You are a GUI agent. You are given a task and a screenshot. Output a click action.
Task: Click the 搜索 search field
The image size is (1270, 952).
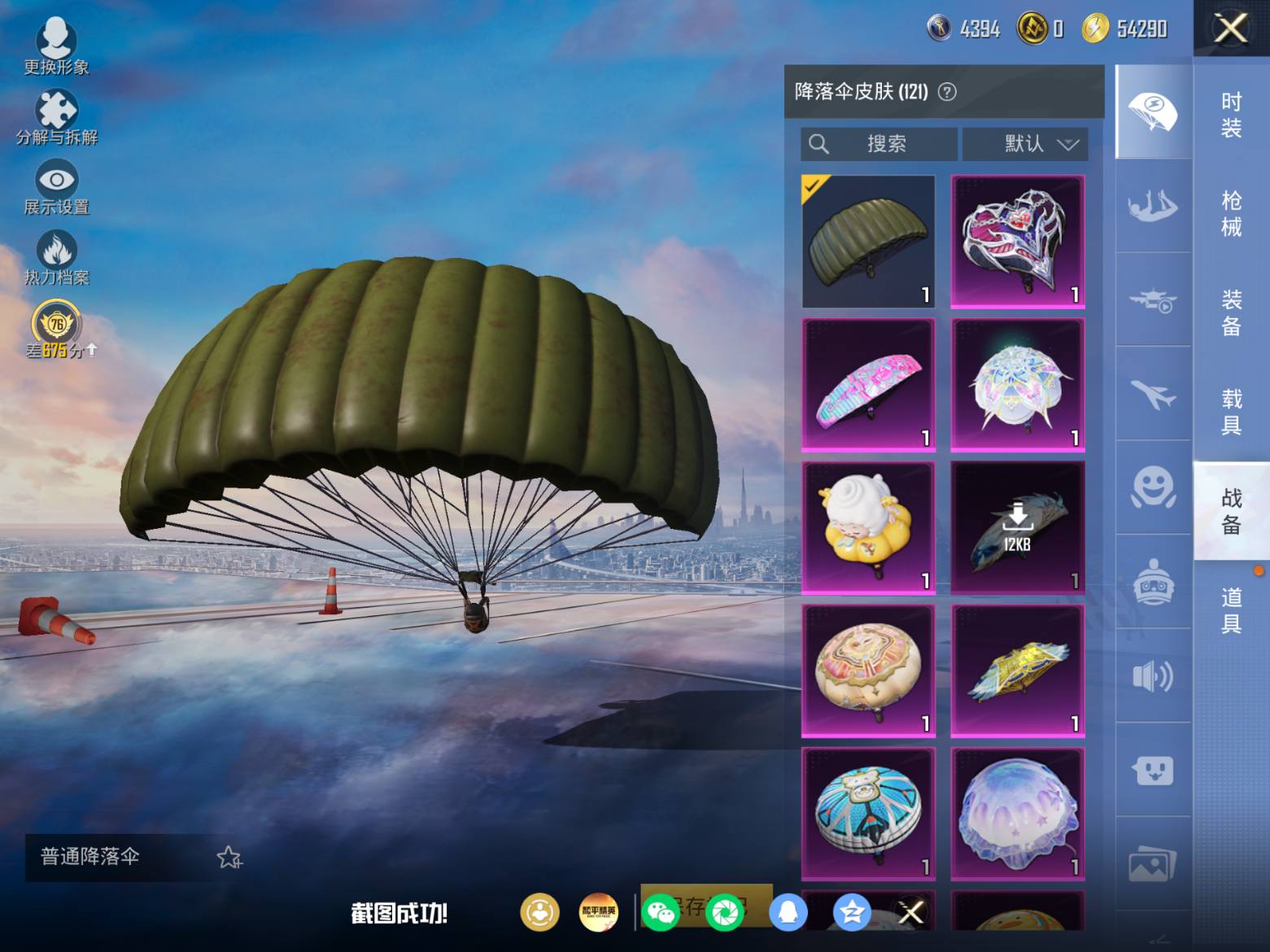[879, 144]
